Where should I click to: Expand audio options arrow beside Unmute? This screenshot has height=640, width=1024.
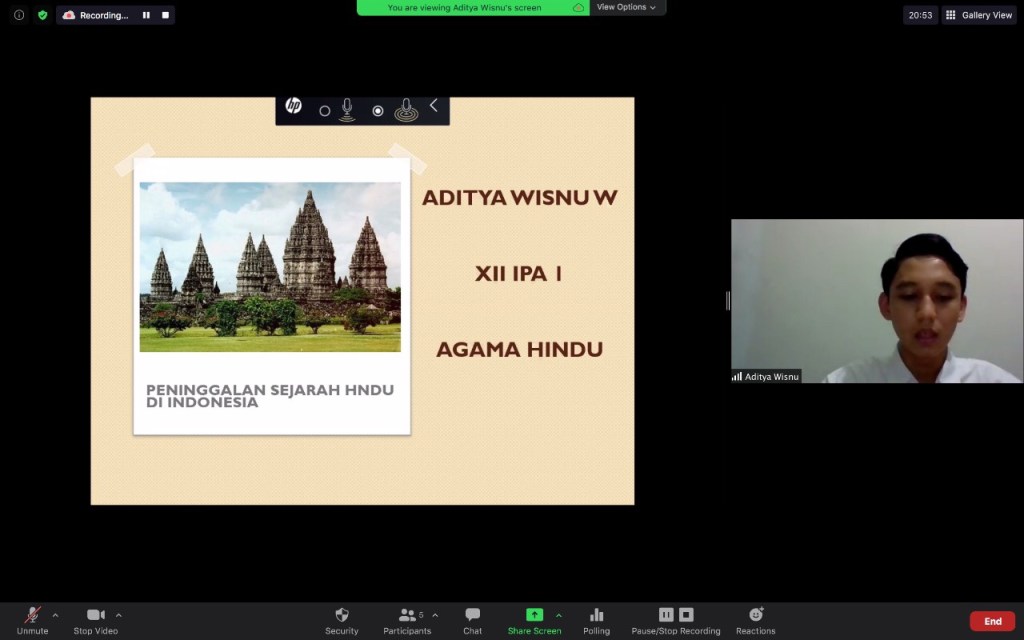(x=55, y=615)
